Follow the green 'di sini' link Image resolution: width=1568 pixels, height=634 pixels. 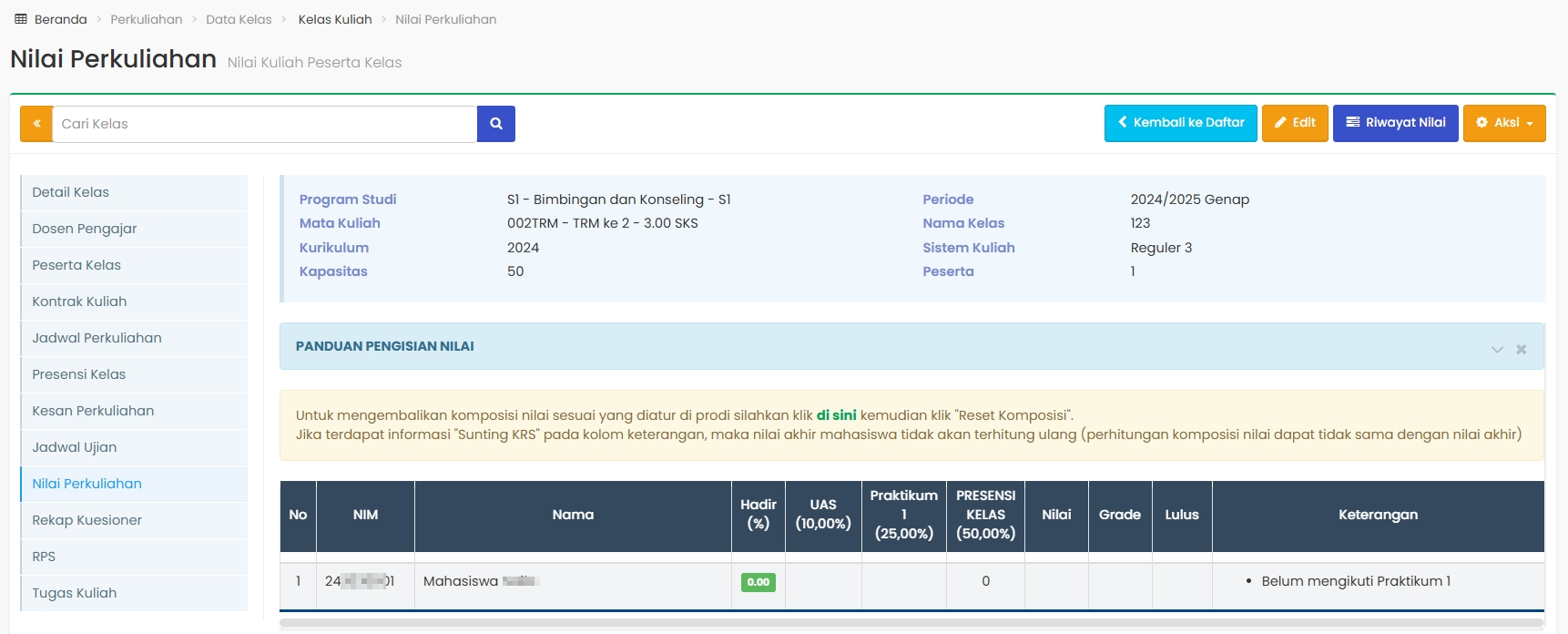pos(836,415)
